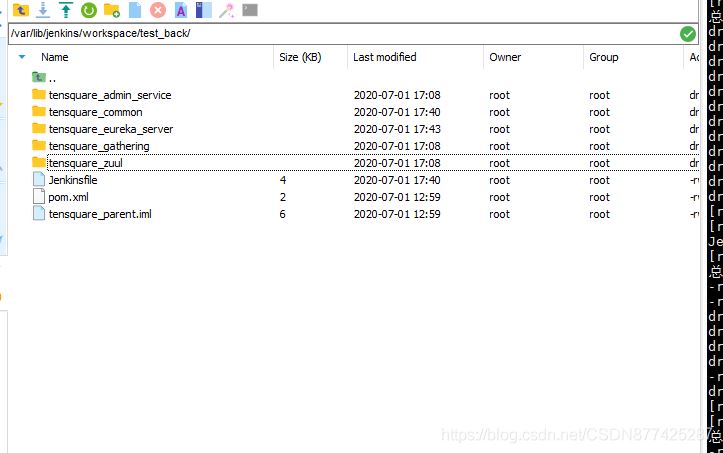Select the tensquare_gathering folder
Screen dimensions: 723x453
pos(99,146)
